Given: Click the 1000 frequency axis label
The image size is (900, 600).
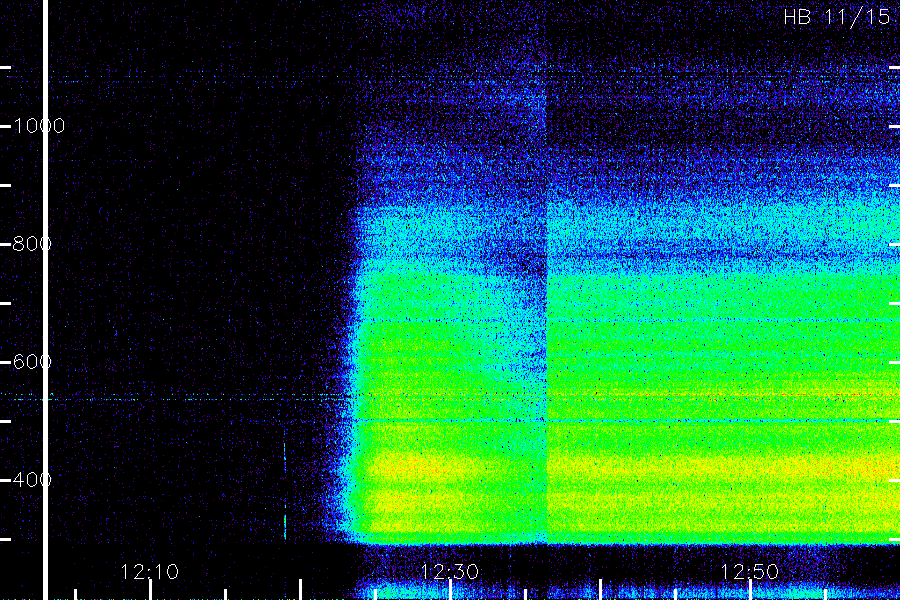Looking at the screenshot, I should tap(39, 126).
